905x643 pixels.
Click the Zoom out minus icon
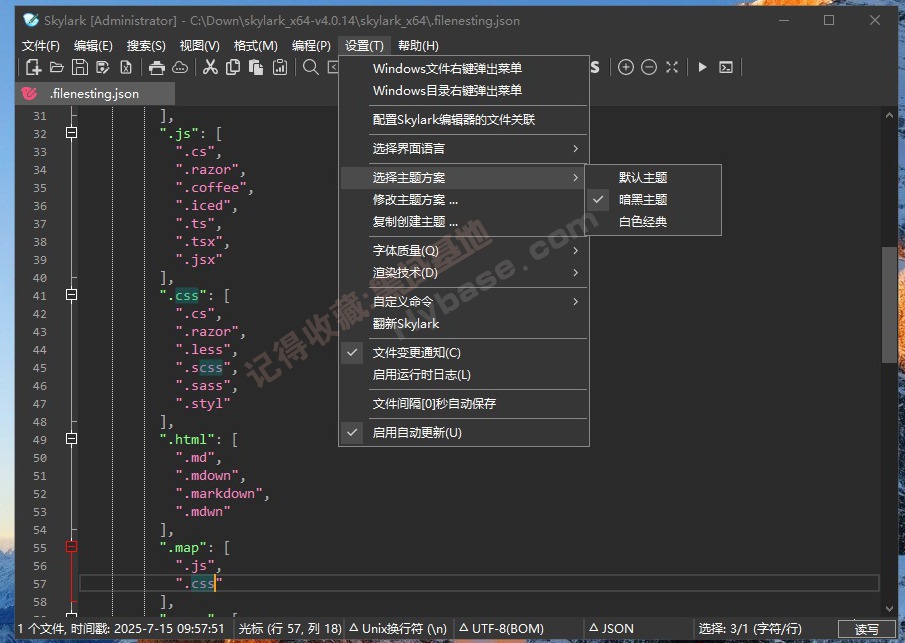[x=649, y=68]
